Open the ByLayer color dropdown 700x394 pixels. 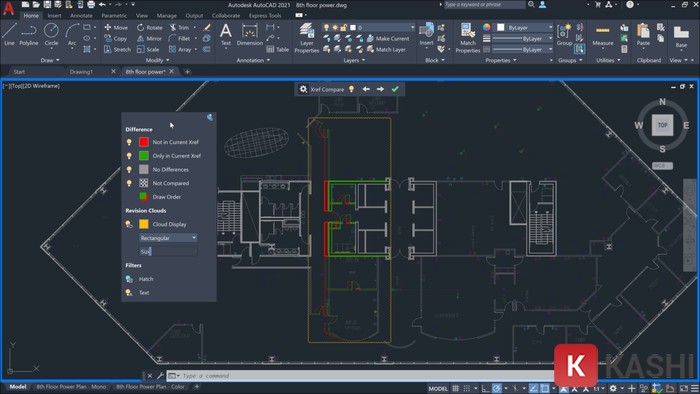tap(525, 27)
